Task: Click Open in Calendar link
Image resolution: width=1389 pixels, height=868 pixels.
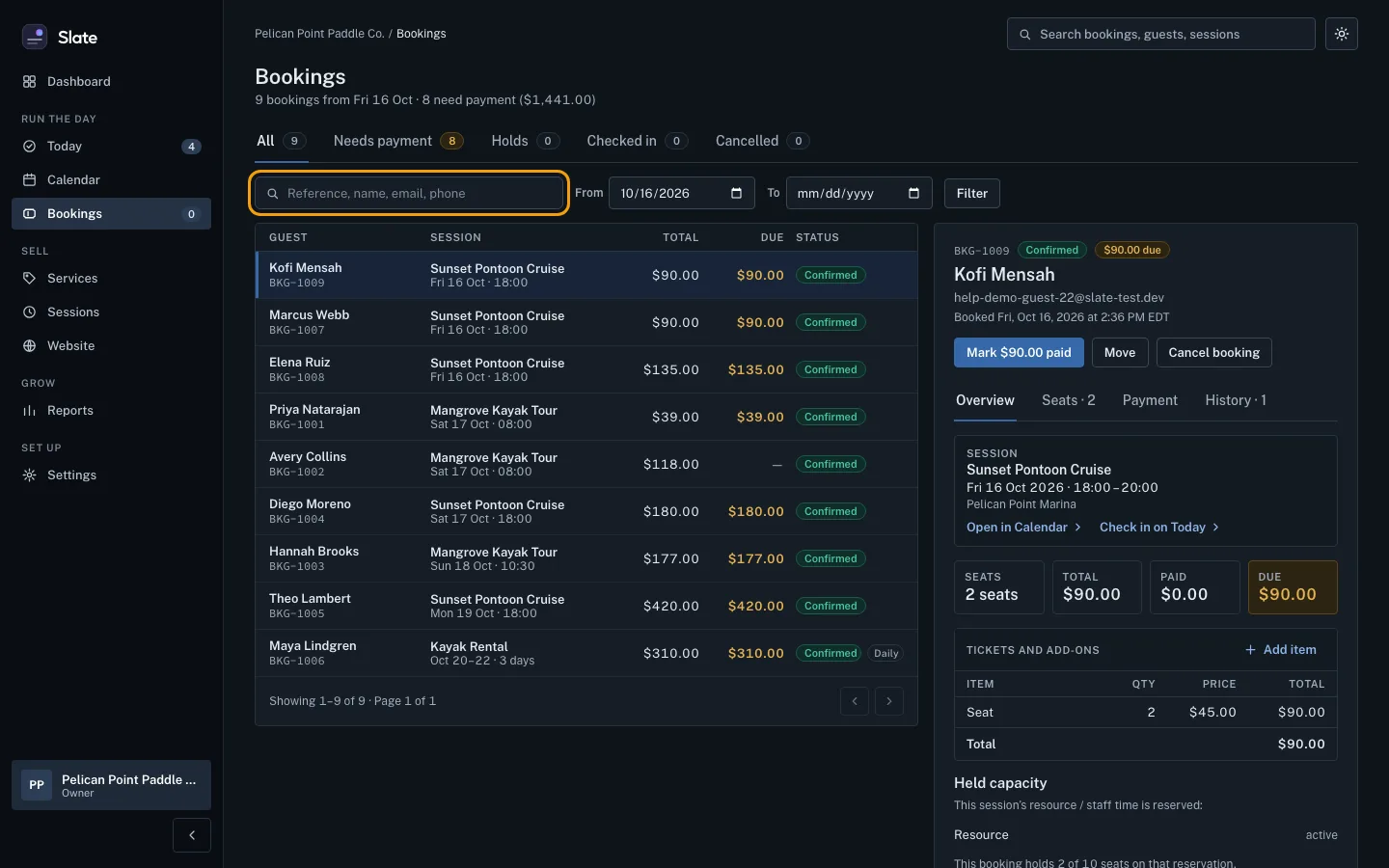Action: point(1023,528)
